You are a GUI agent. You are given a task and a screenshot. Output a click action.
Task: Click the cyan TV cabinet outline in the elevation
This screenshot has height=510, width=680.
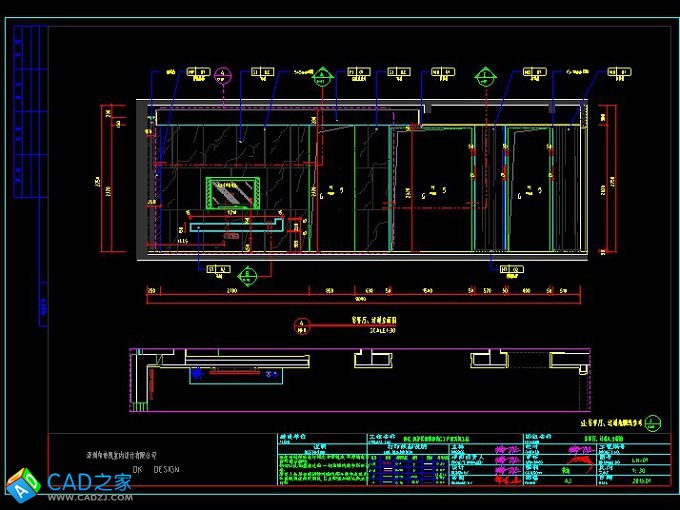coord(232,226)
